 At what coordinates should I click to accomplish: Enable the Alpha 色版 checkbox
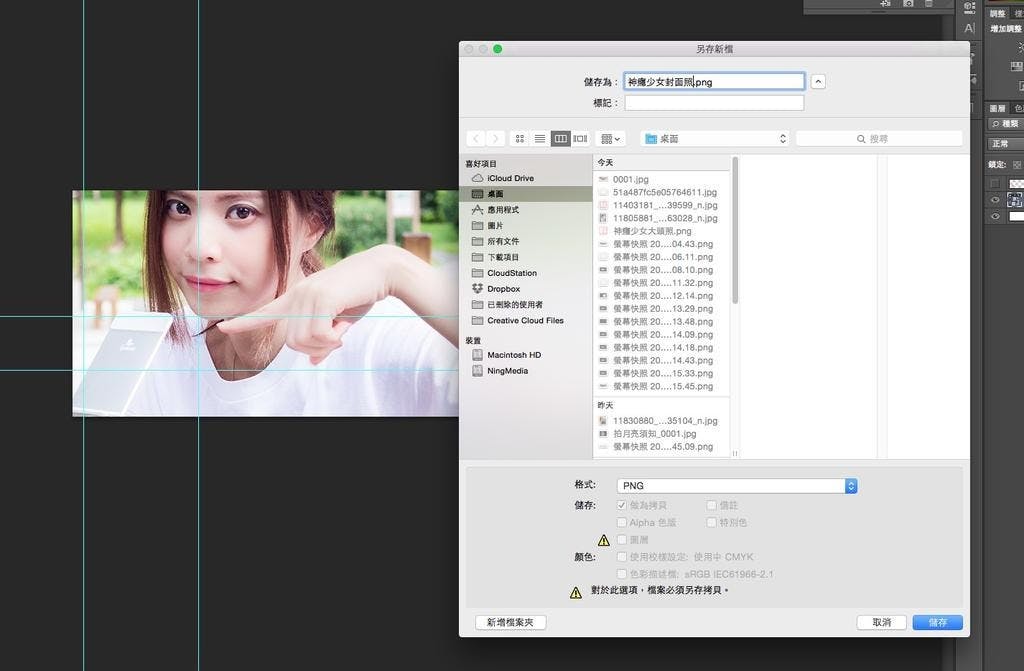(x=622, y=522)
